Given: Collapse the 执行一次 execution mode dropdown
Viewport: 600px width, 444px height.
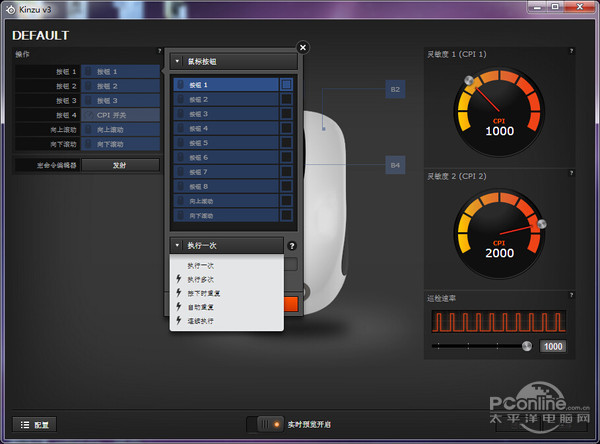Looking at the screenshot, I should click(227, 246).
